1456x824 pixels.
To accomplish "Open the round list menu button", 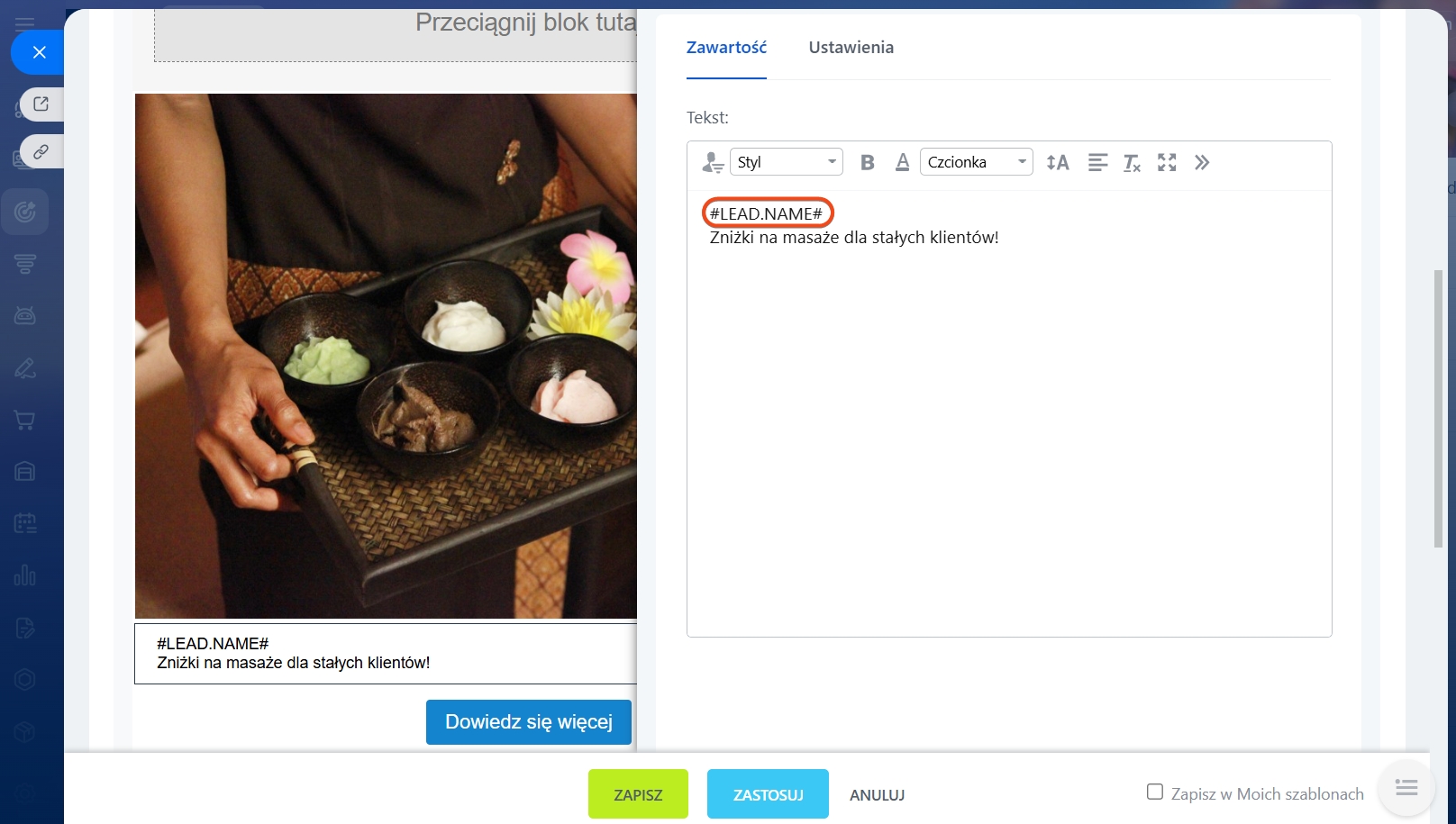I will click(1406, 788).
